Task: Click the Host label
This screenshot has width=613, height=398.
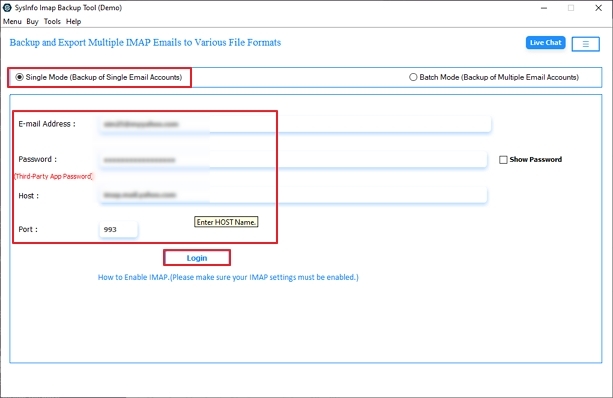Action: point(29,196)
